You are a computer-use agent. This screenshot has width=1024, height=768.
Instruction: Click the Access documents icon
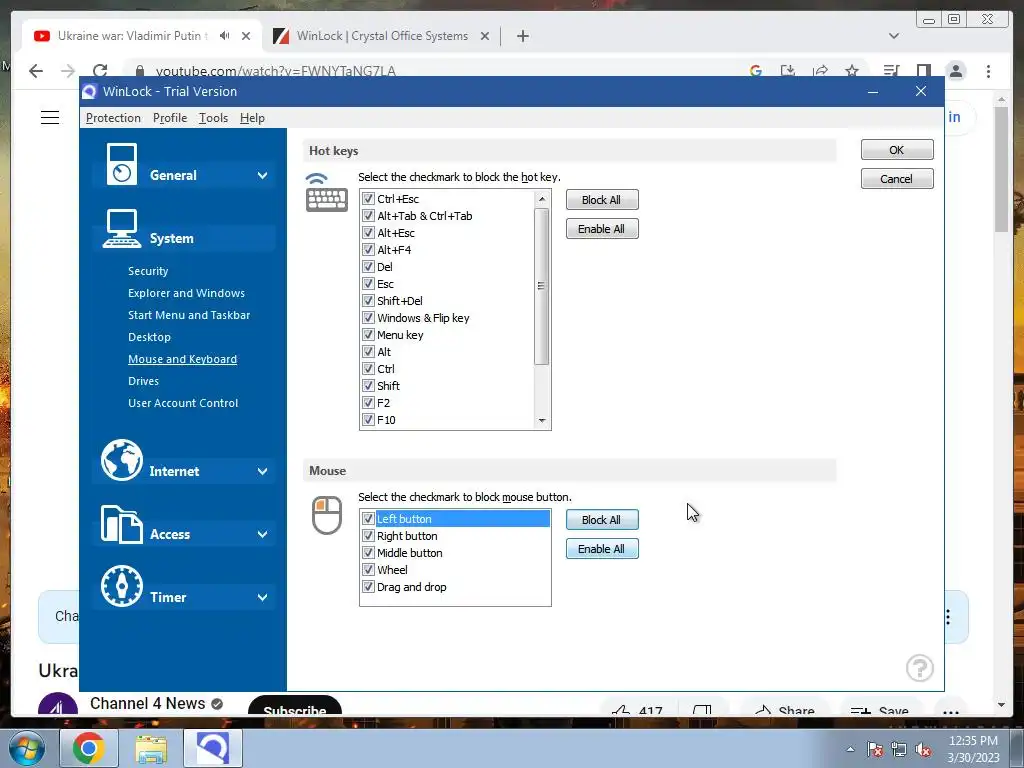pyautogui.click(x=121, y=524)
